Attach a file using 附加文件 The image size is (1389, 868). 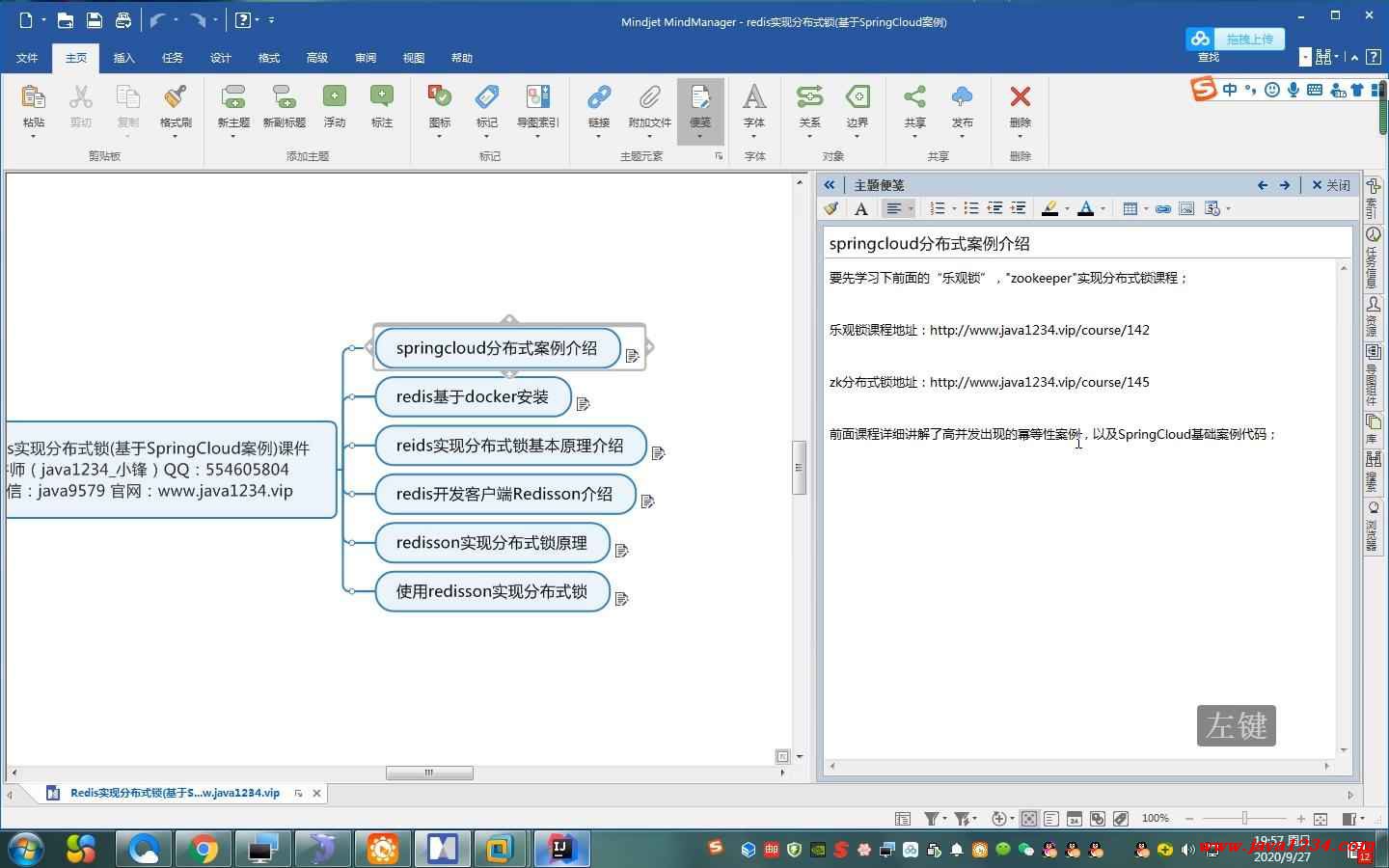coord(649,107)
